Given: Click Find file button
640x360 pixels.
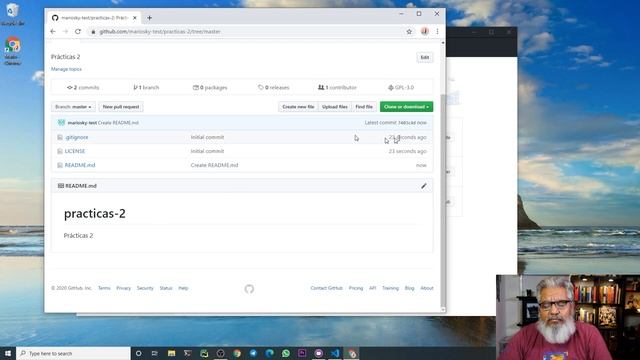Looking at the screenshot, I should (x=364, y=107).
